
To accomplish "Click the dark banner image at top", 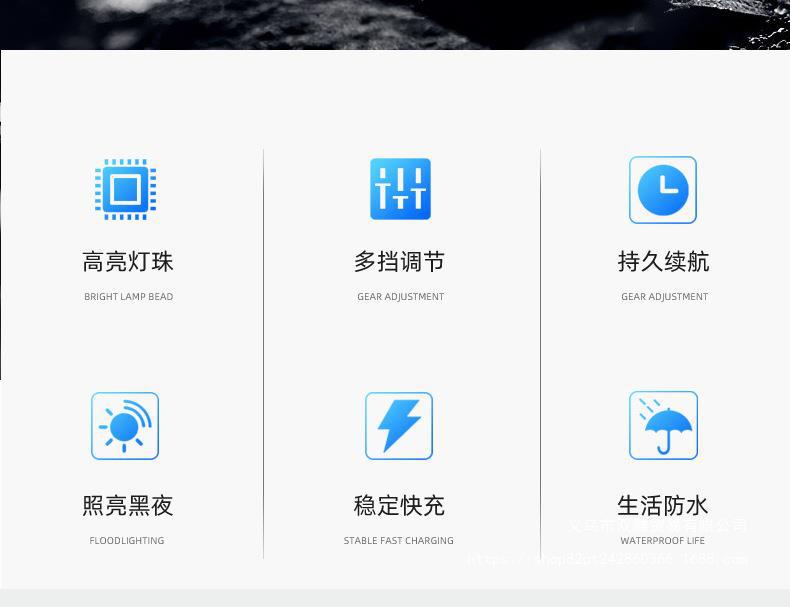I will [x=395, y=24].
